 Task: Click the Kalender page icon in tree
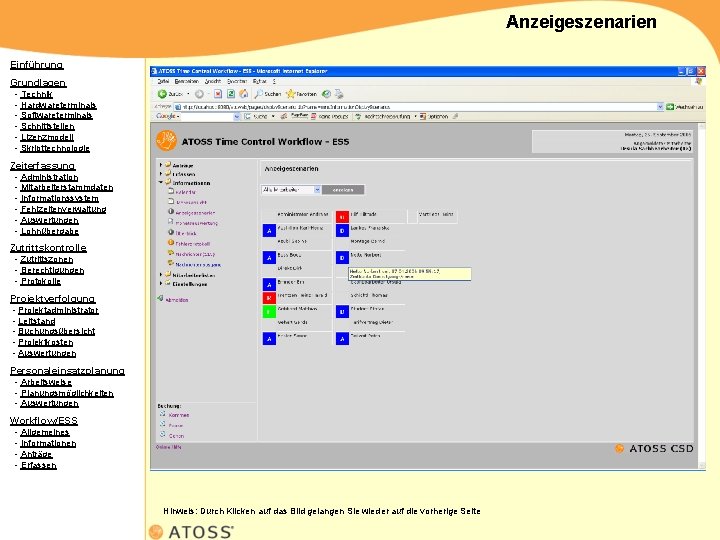171,191
